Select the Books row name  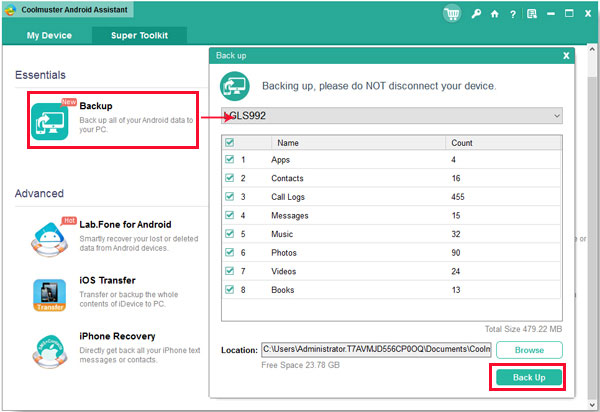pos(283,290)
